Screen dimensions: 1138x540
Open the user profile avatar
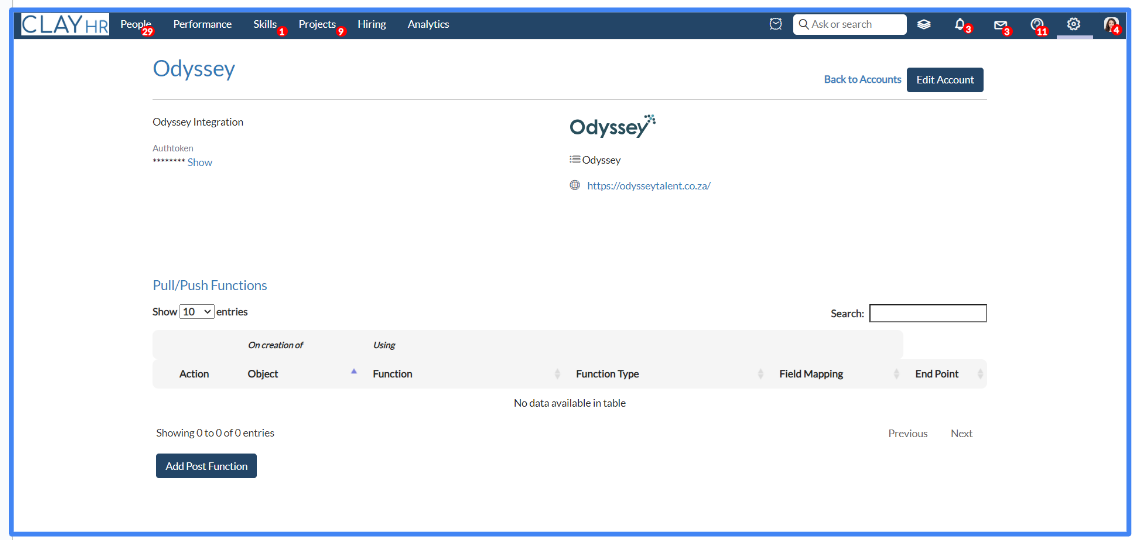coord(1110,24)
